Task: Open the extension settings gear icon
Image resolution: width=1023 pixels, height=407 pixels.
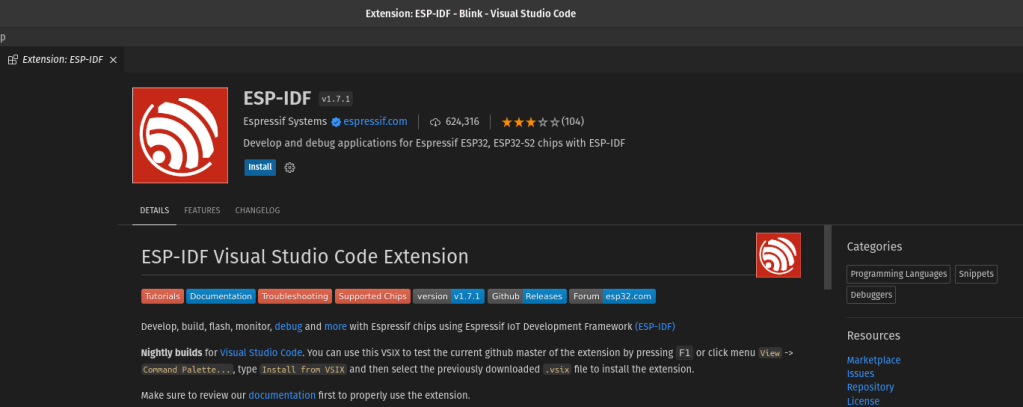Action: click(290, 167)
